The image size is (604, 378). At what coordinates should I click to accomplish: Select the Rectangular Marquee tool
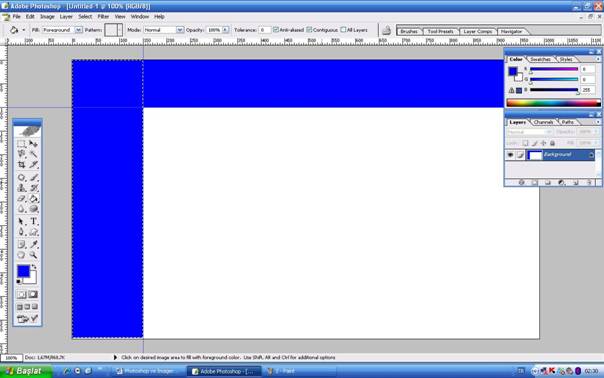pos(22,144)
